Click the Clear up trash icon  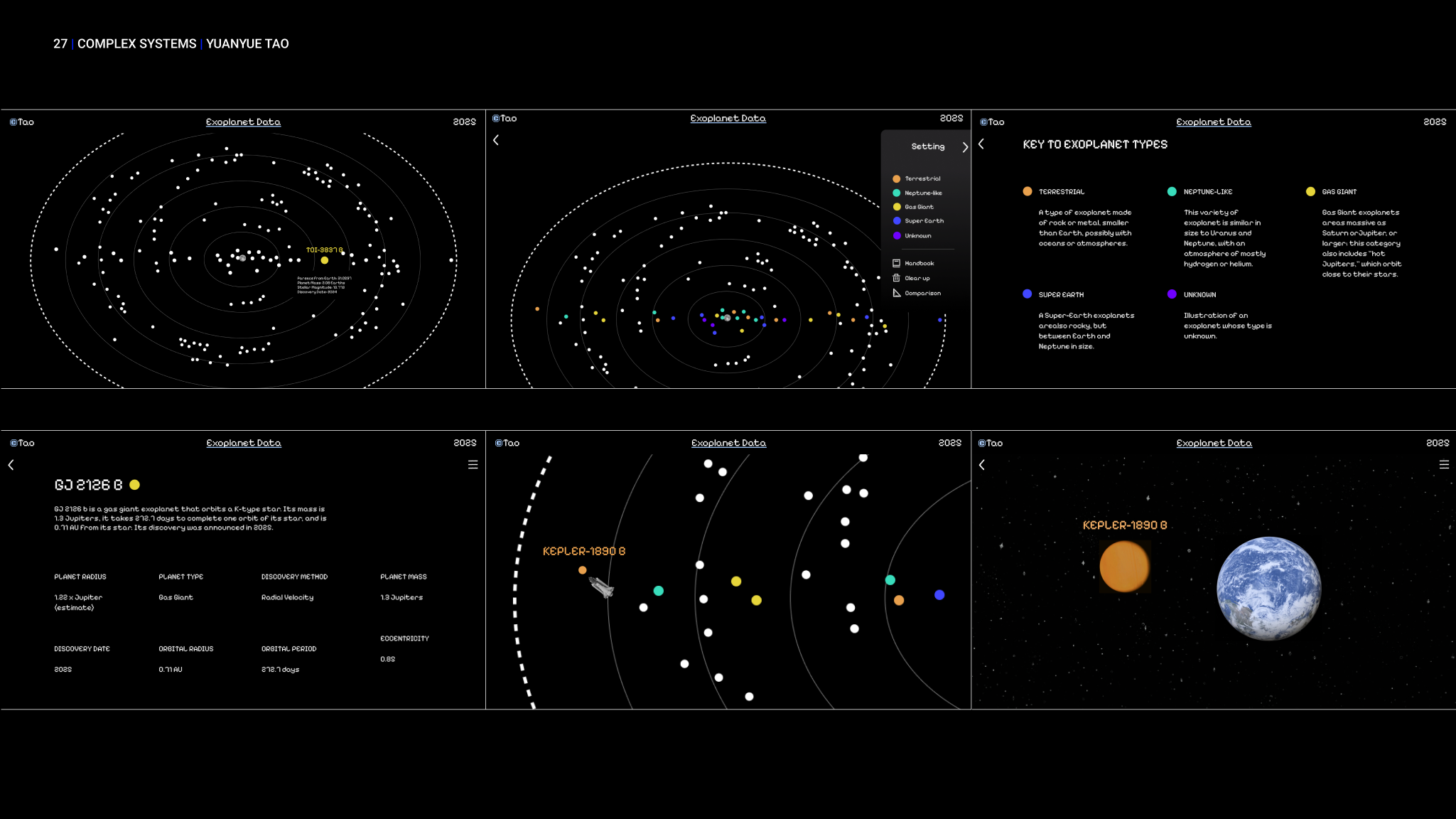(897, 278)
